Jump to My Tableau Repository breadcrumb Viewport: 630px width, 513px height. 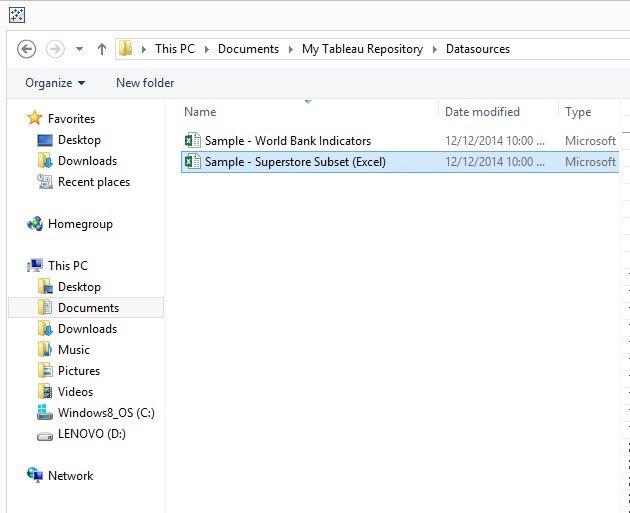point(362,49)
